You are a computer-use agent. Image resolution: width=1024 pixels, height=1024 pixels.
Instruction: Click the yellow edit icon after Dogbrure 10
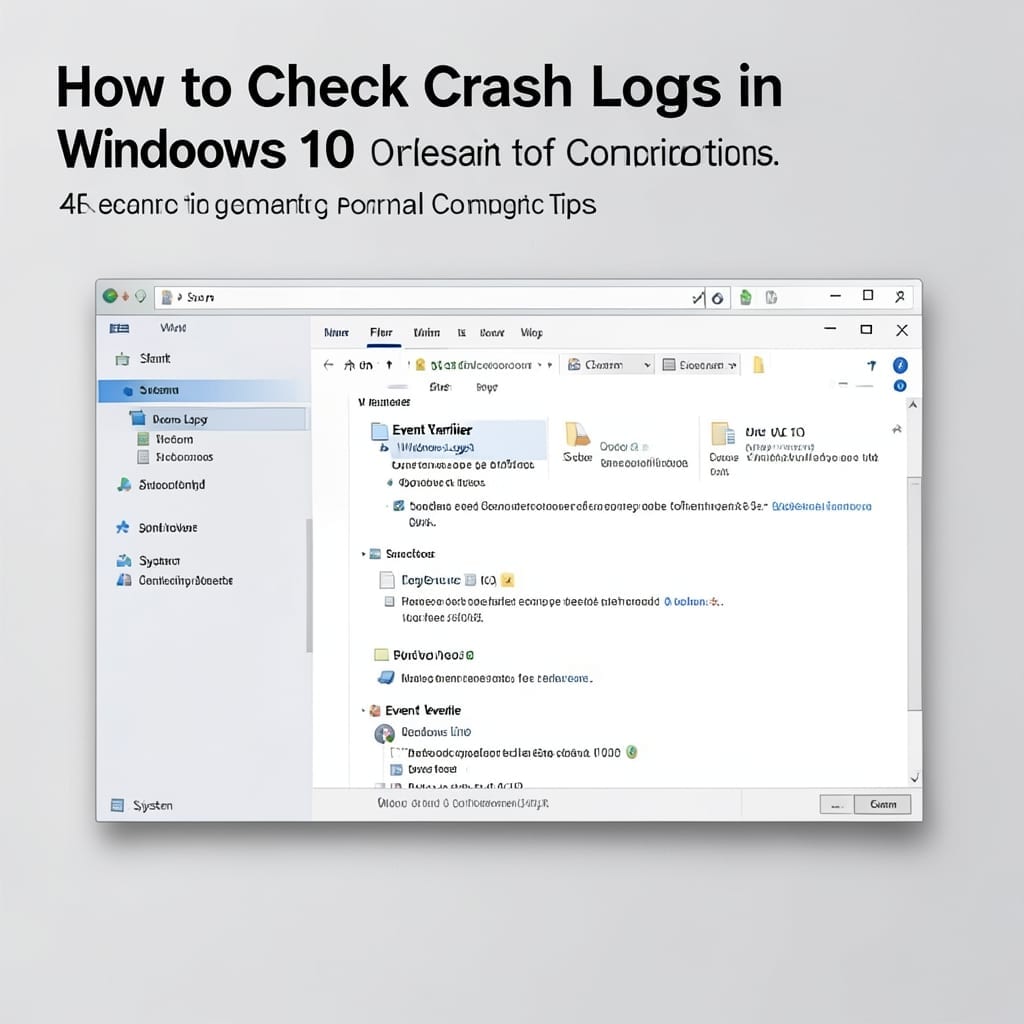pos(507,580)
